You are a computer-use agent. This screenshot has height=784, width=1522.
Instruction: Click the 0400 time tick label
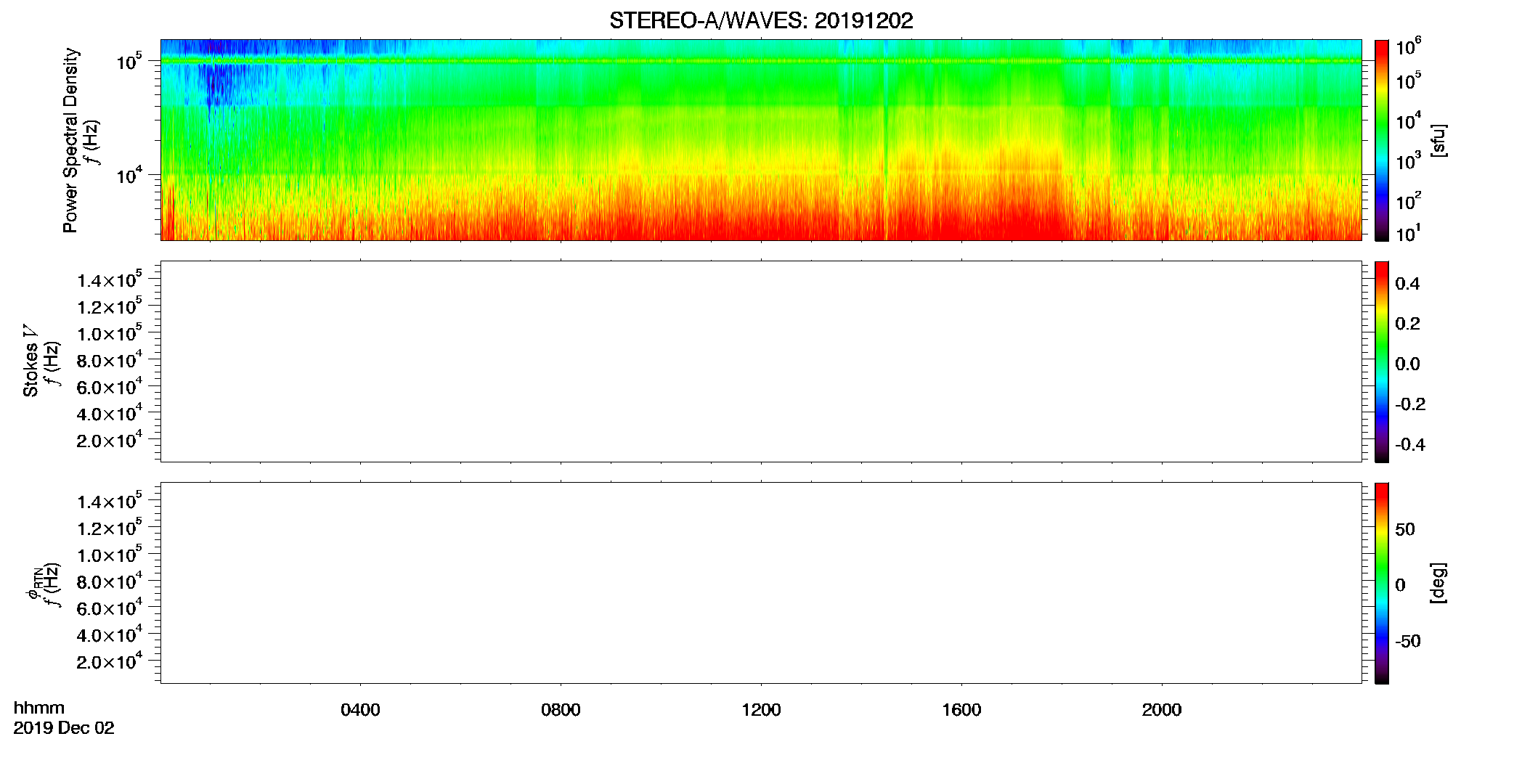point(360,710)
